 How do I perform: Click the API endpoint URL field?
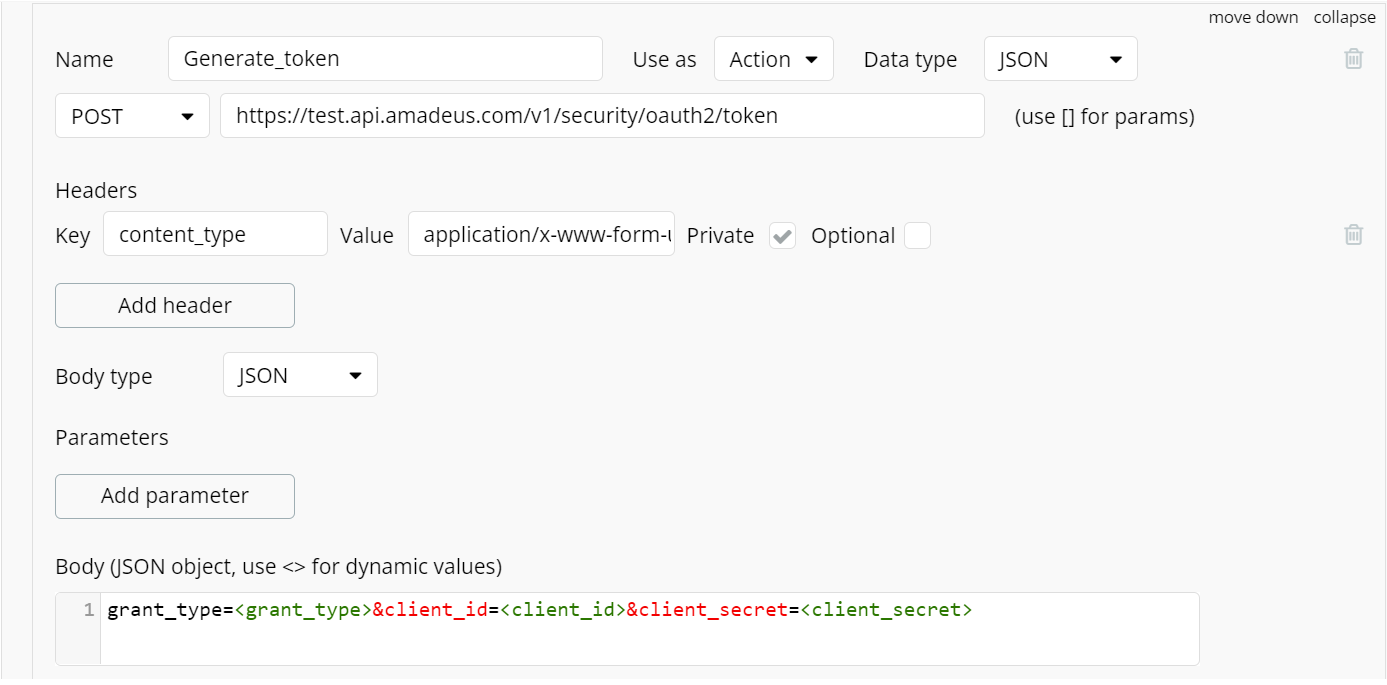[x=602, y=116]
